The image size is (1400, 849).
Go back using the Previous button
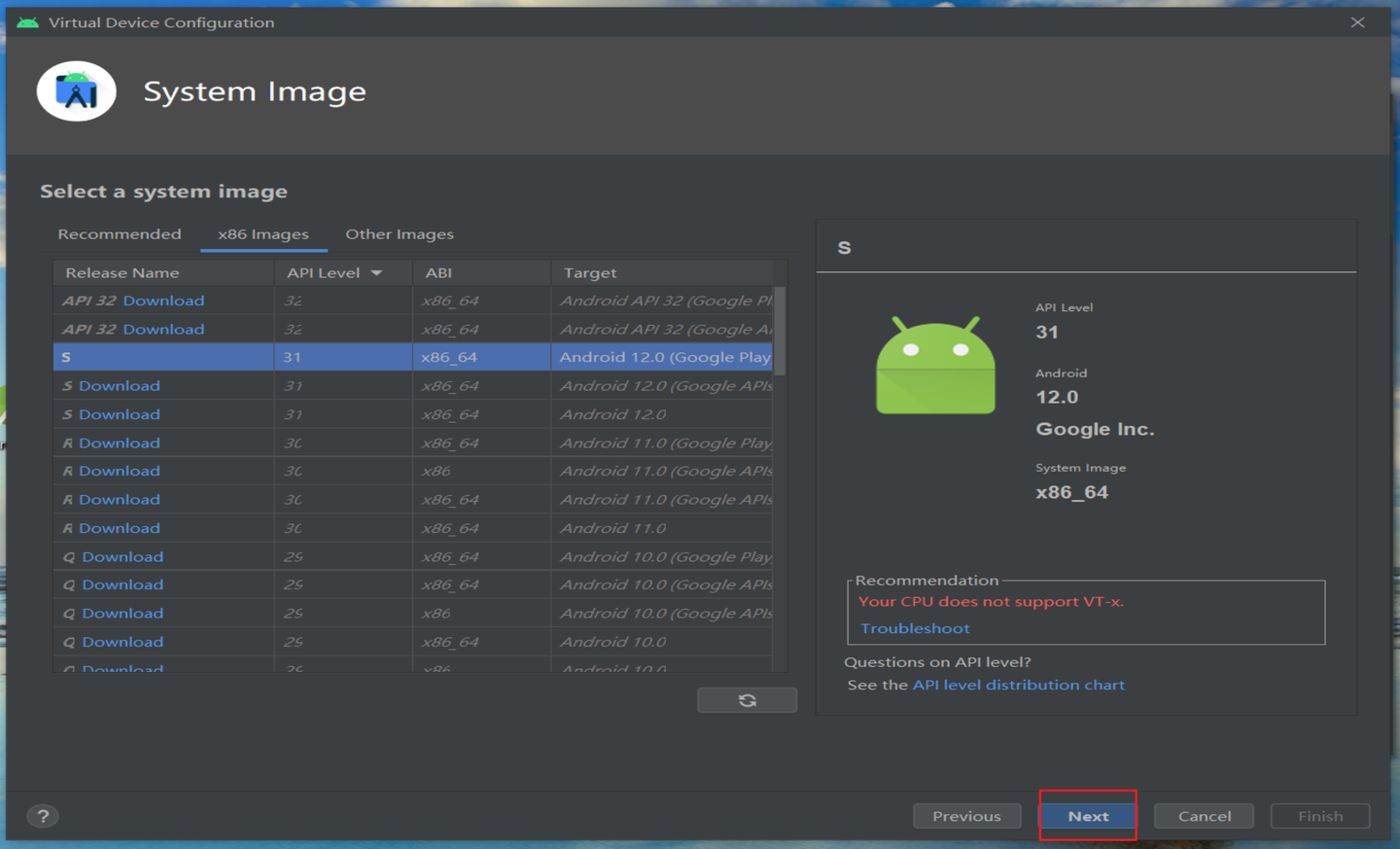pos(966,816)
